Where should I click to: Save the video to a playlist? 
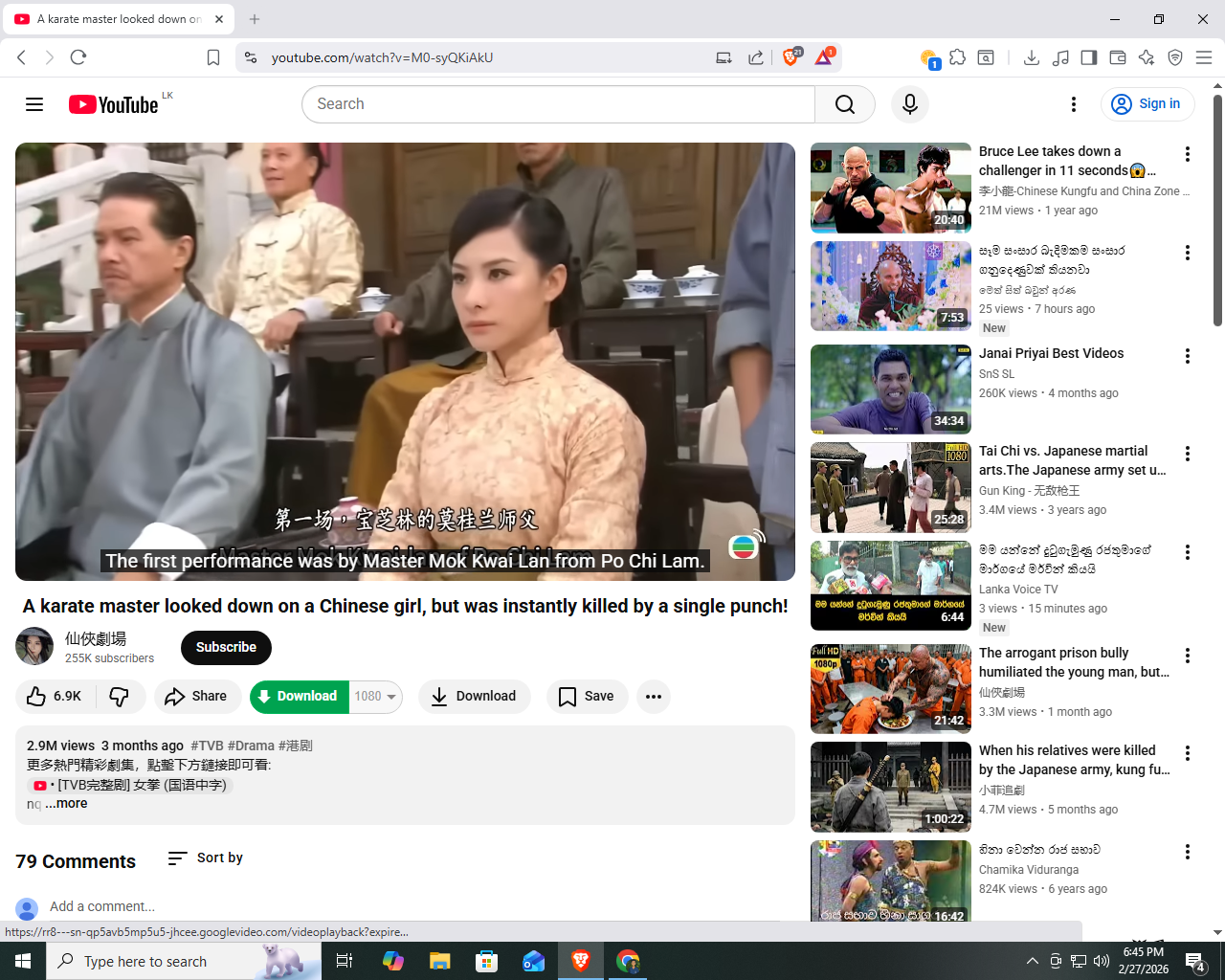pos(587,697)
